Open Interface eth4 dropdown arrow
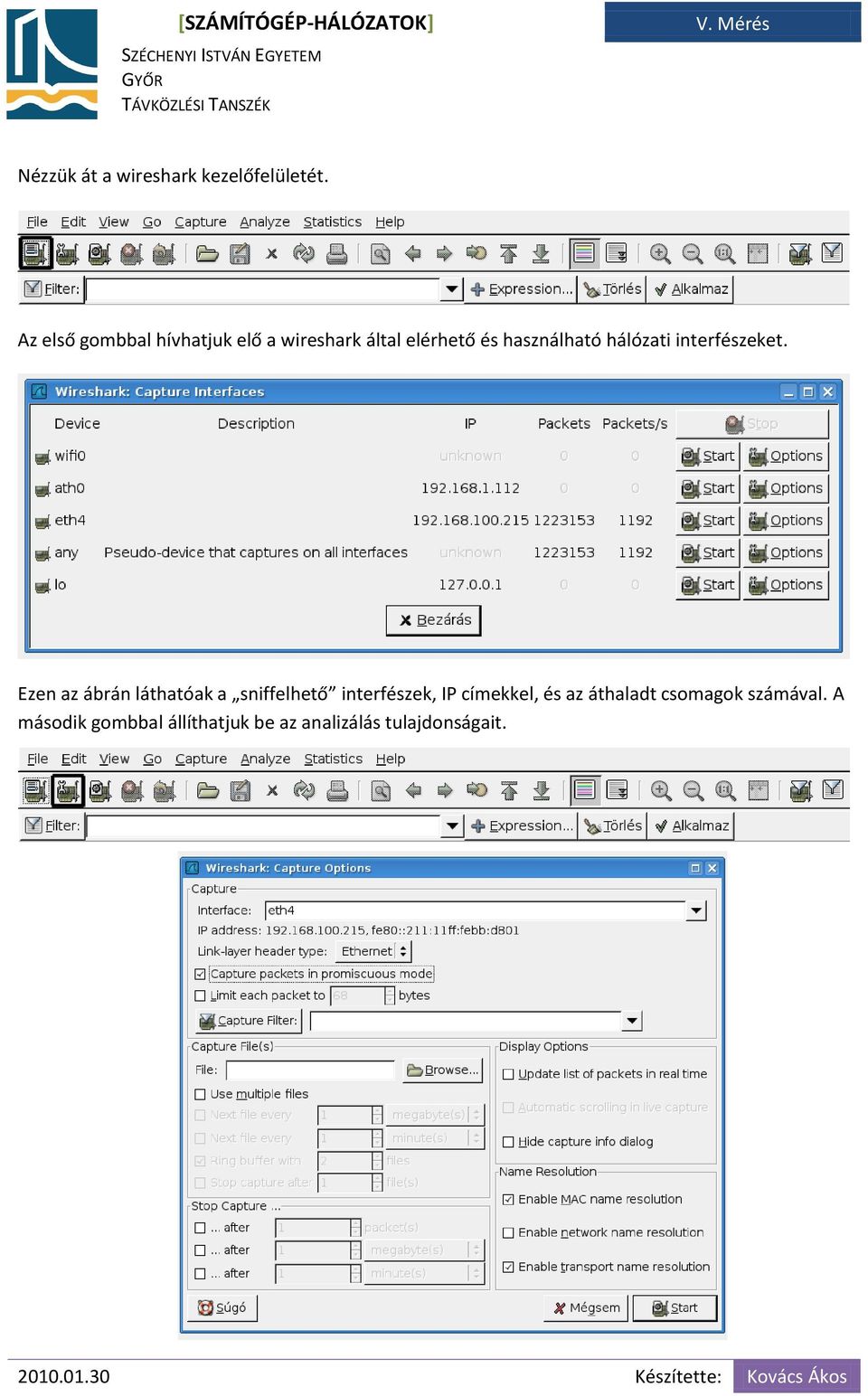Viewport: 868px width, 1396px height. [696, 910]
